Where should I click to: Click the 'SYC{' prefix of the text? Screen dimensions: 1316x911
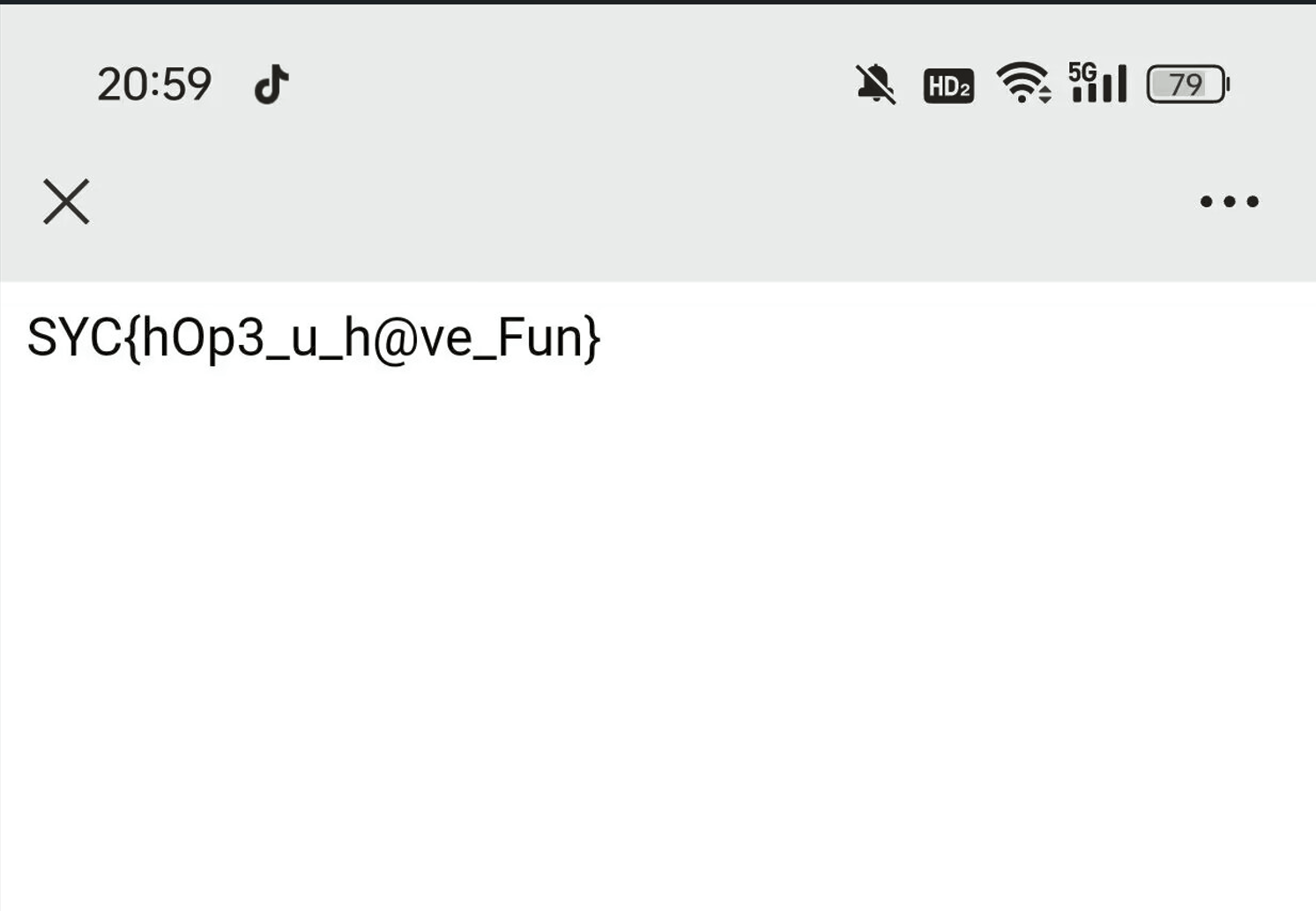84,339
